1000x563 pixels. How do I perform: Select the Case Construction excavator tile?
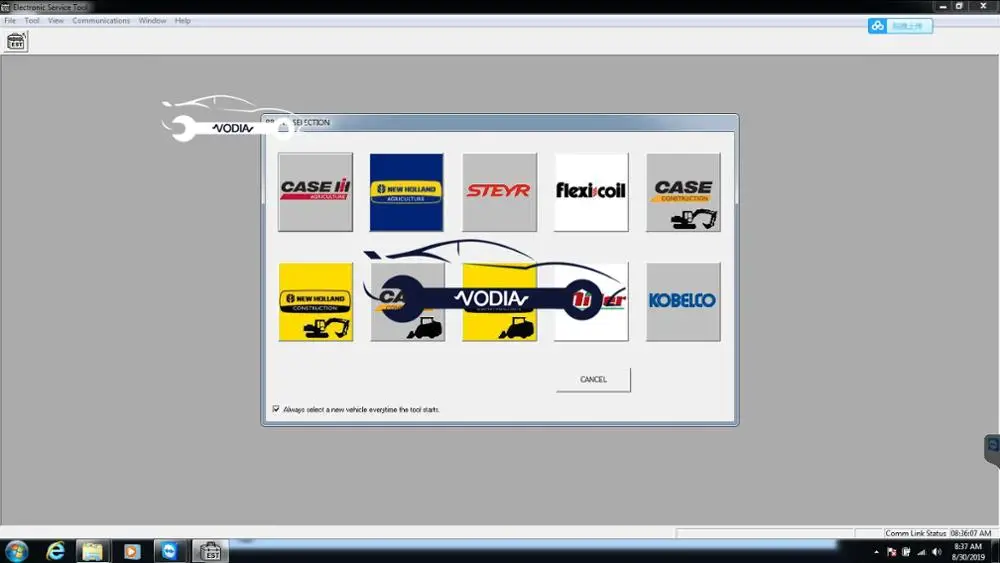click(683, 192)
